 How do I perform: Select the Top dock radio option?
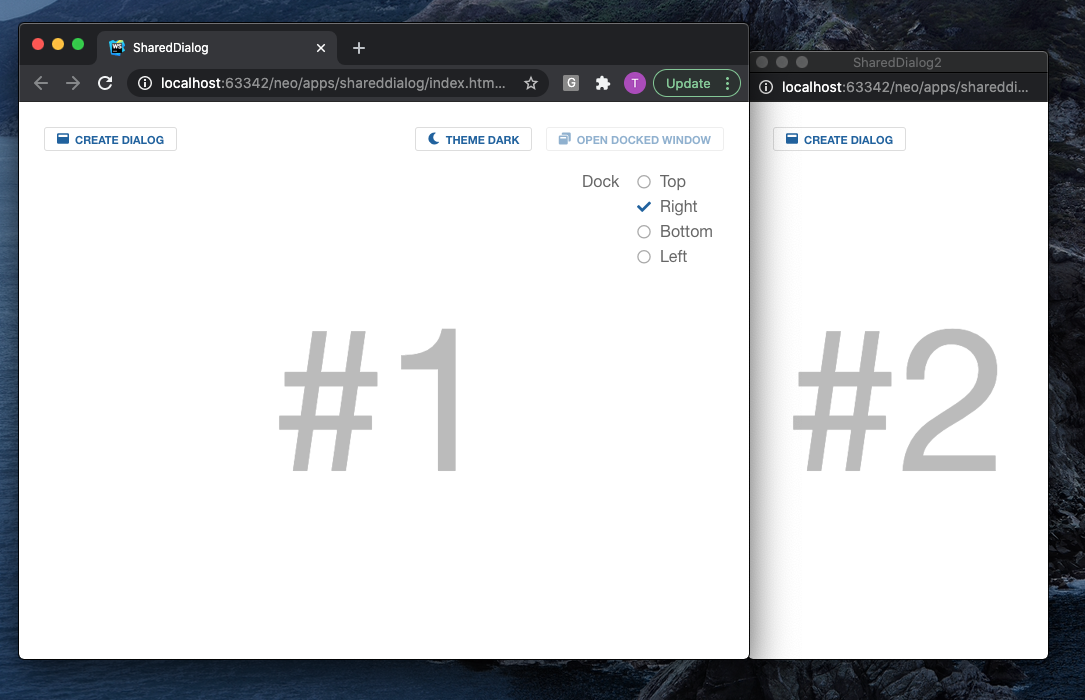click(644, 182)
